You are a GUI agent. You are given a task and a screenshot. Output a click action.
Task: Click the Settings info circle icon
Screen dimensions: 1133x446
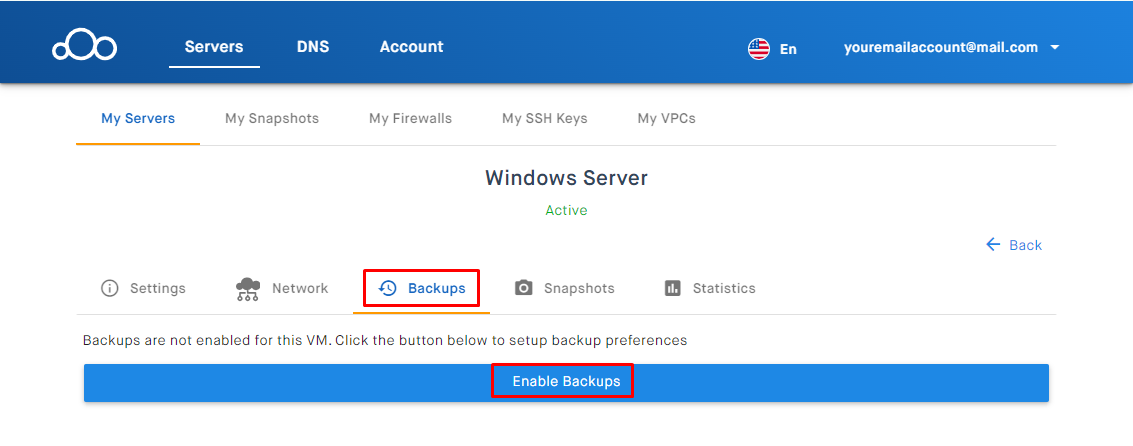[x=110, y=288]
